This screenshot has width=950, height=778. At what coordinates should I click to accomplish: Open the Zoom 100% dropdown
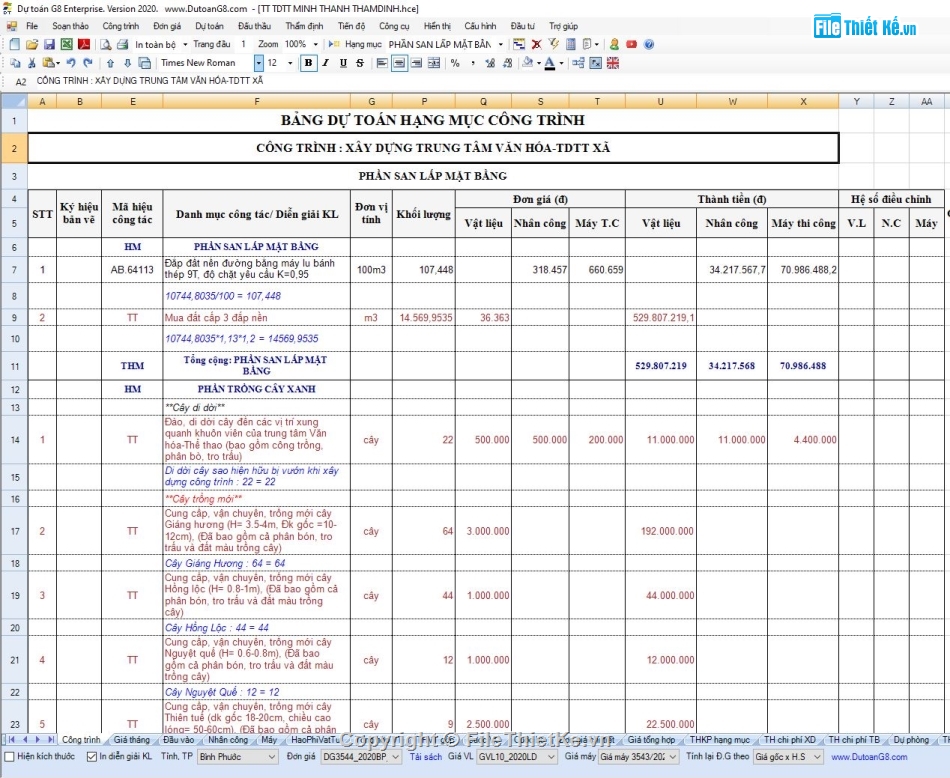(x=315, y=44)
